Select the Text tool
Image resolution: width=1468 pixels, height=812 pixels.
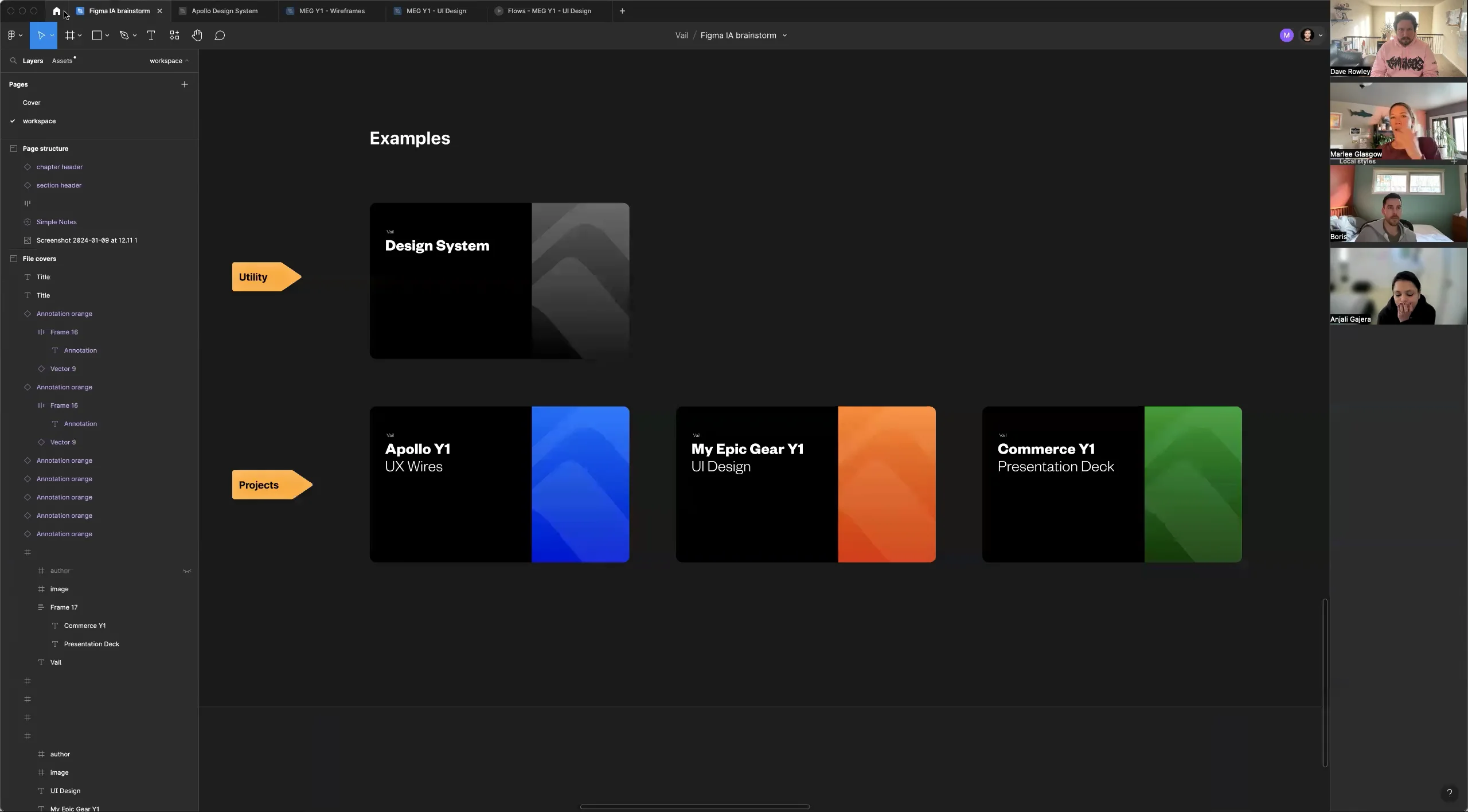pyautogui.click(x=151, y=35)
